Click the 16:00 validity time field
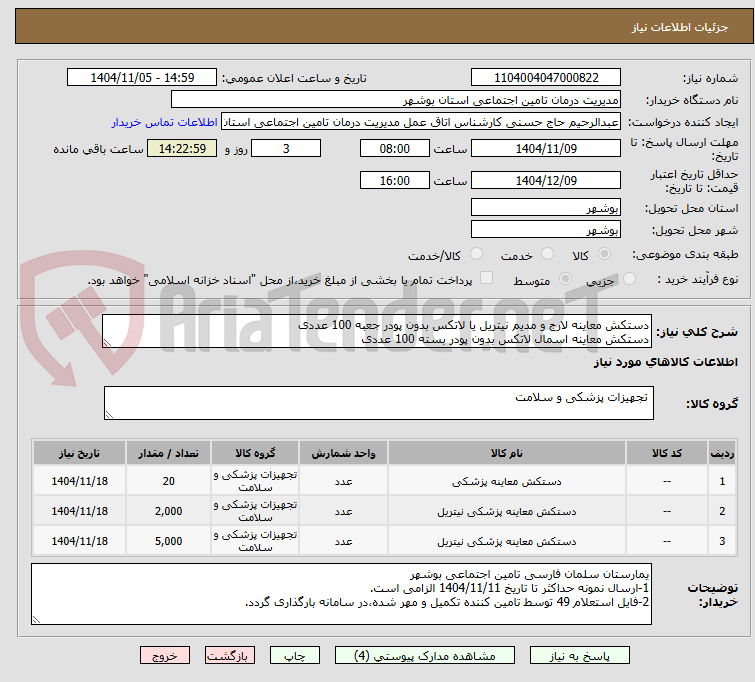 394,180
